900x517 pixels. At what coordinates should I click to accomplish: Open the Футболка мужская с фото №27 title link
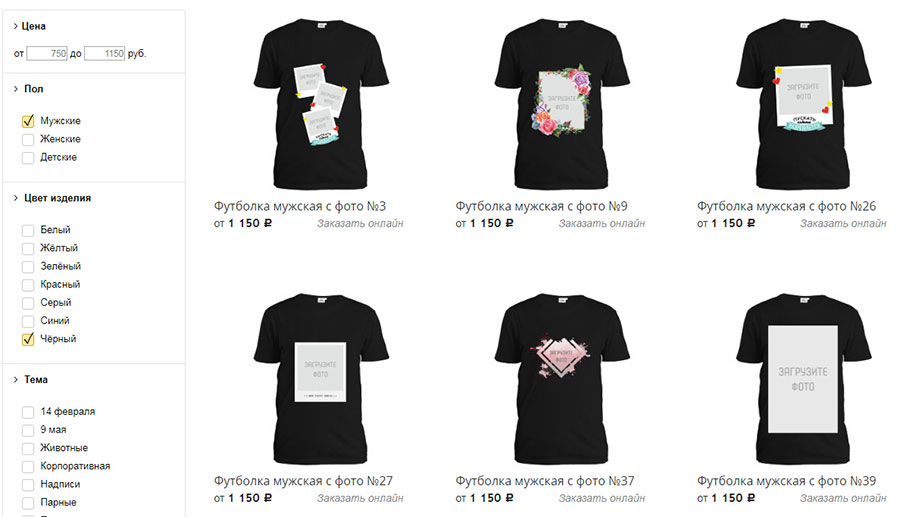[x=303, y=481]
